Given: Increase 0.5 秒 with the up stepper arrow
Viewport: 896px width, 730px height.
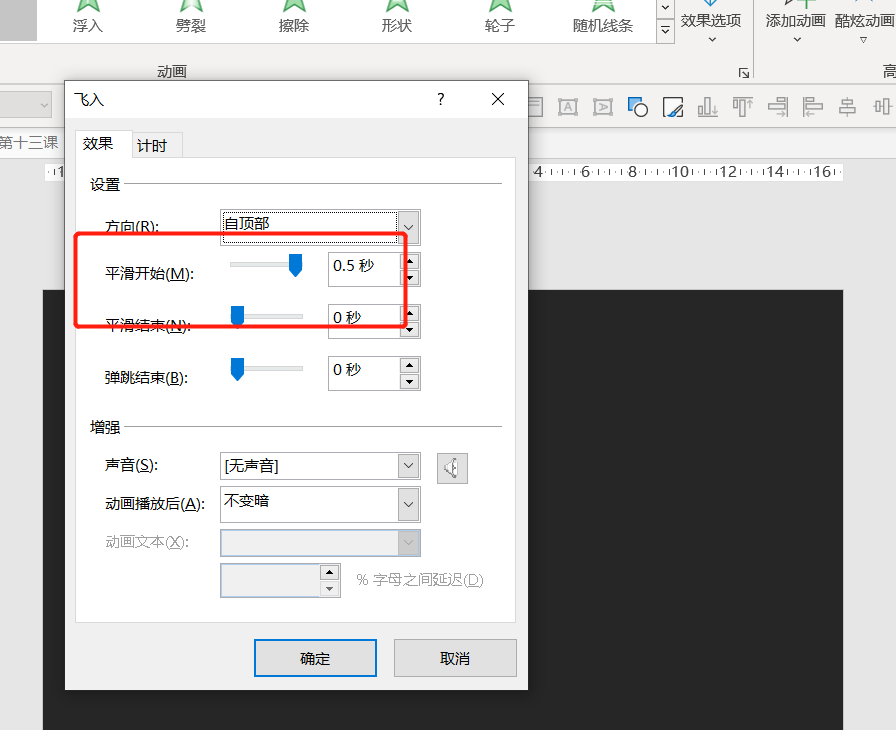Looking at the screenshot, I should [409, 263].
